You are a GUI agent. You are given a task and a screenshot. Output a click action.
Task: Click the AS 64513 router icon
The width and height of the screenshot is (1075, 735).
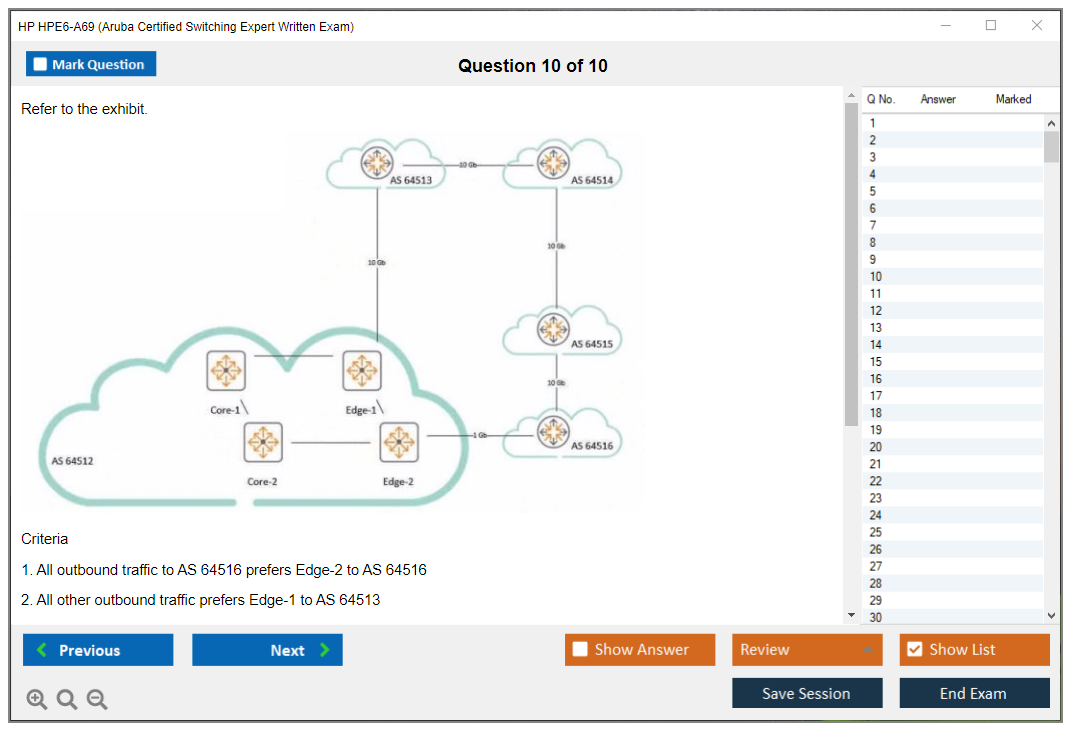tap(376, 163)
